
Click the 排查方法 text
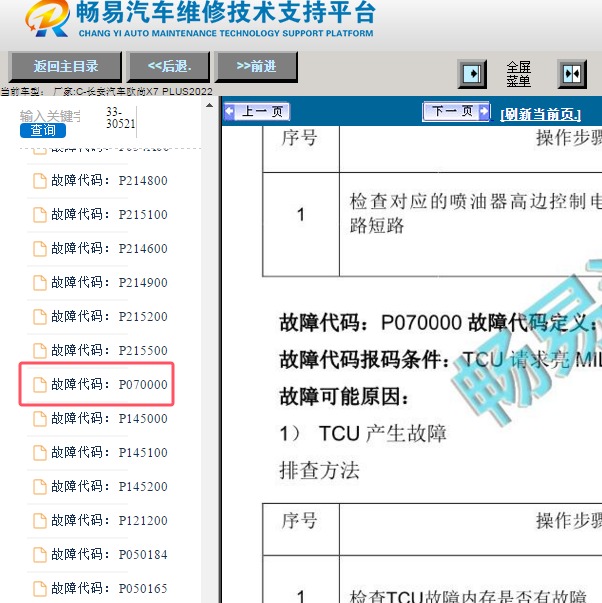click(319, 470)
